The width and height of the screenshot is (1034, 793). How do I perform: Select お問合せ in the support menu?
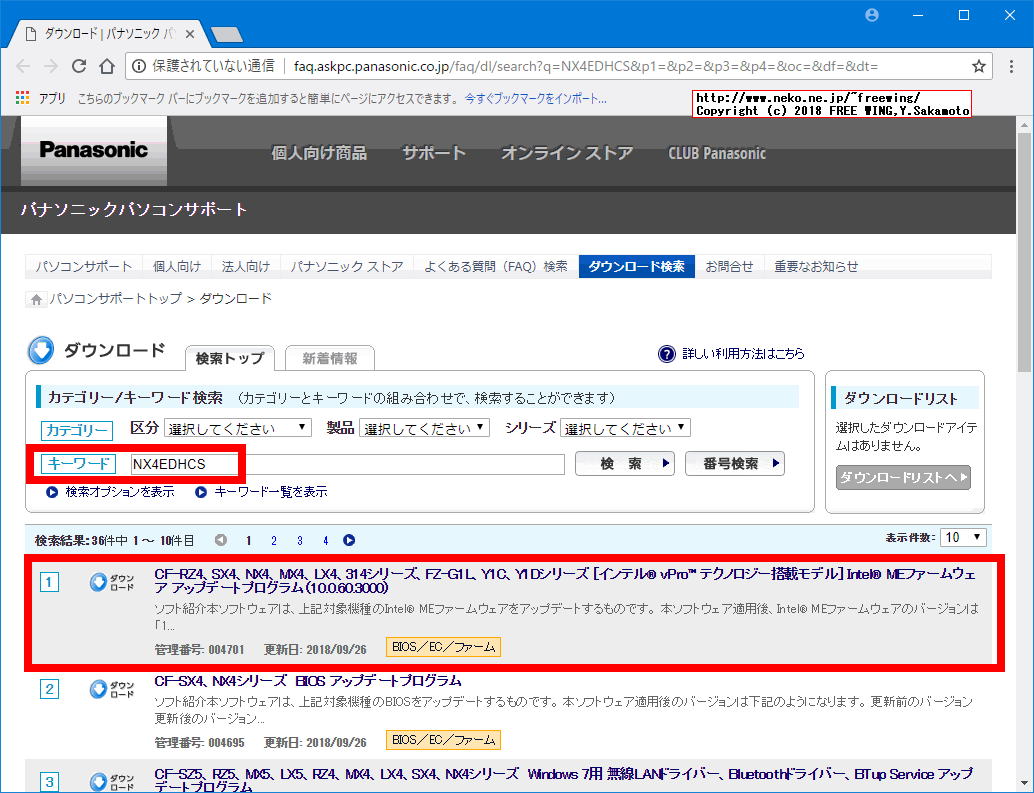(730, 265)
